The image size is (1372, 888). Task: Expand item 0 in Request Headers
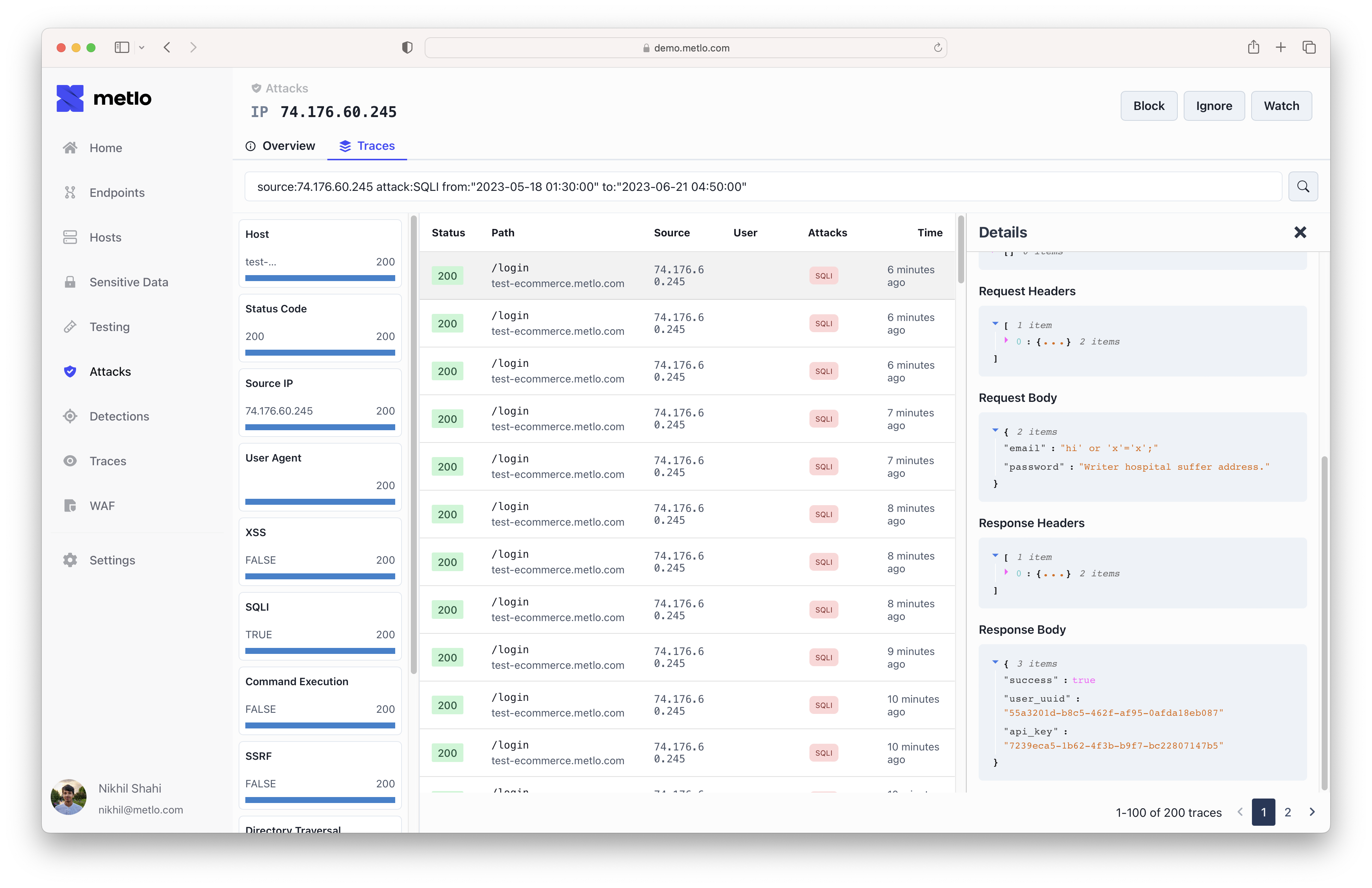tap(1006, 341)
